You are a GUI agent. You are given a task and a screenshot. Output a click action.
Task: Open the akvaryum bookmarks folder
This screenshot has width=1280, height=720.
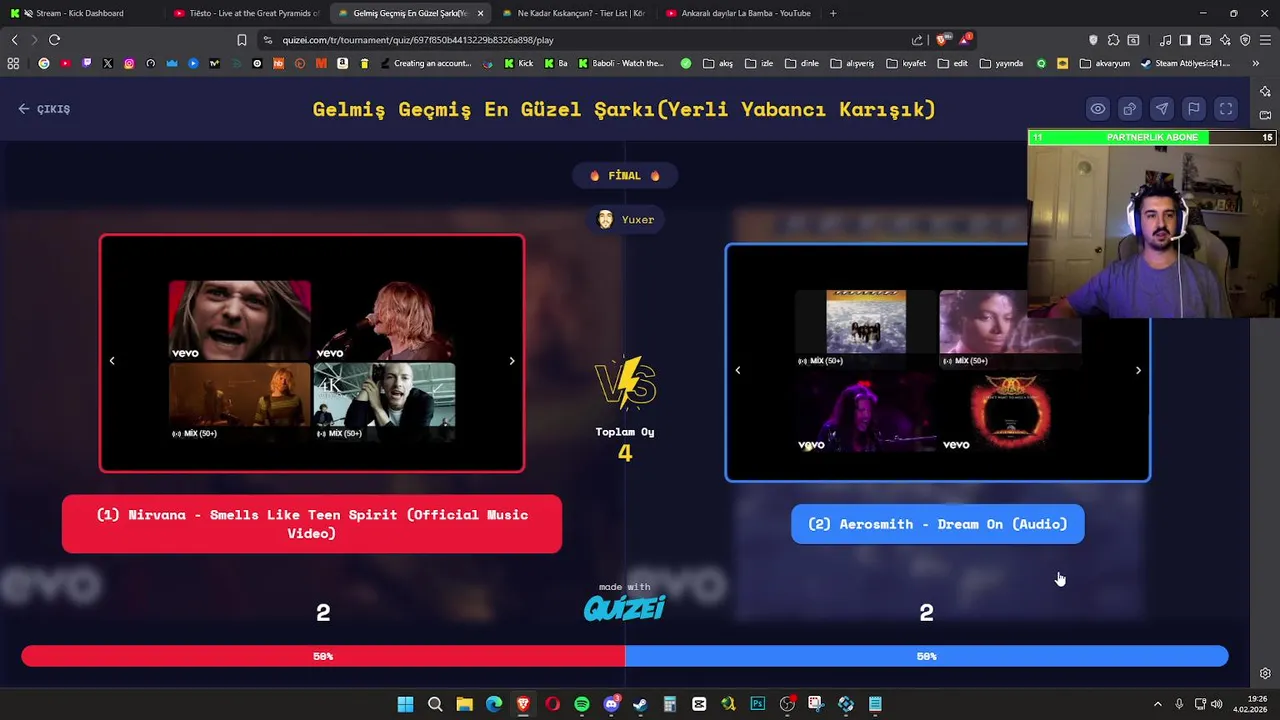click(1104, 63)
